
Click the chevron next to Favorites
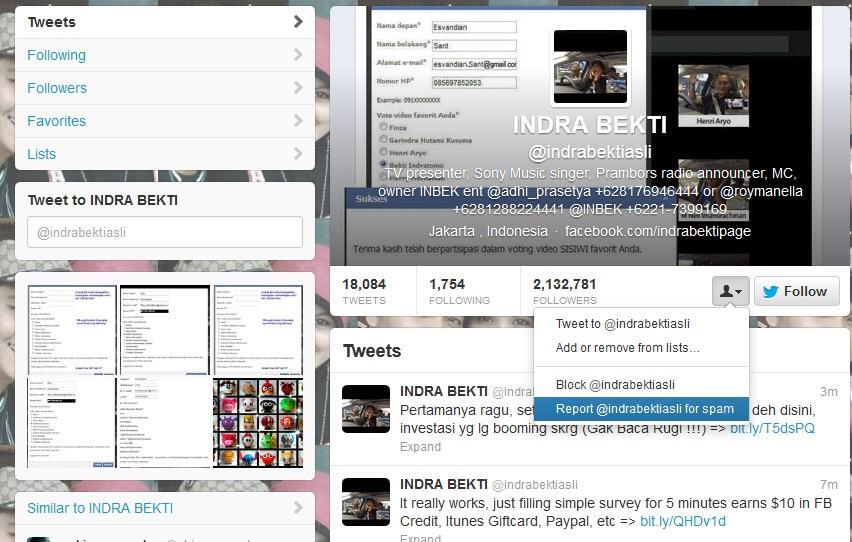298,120
